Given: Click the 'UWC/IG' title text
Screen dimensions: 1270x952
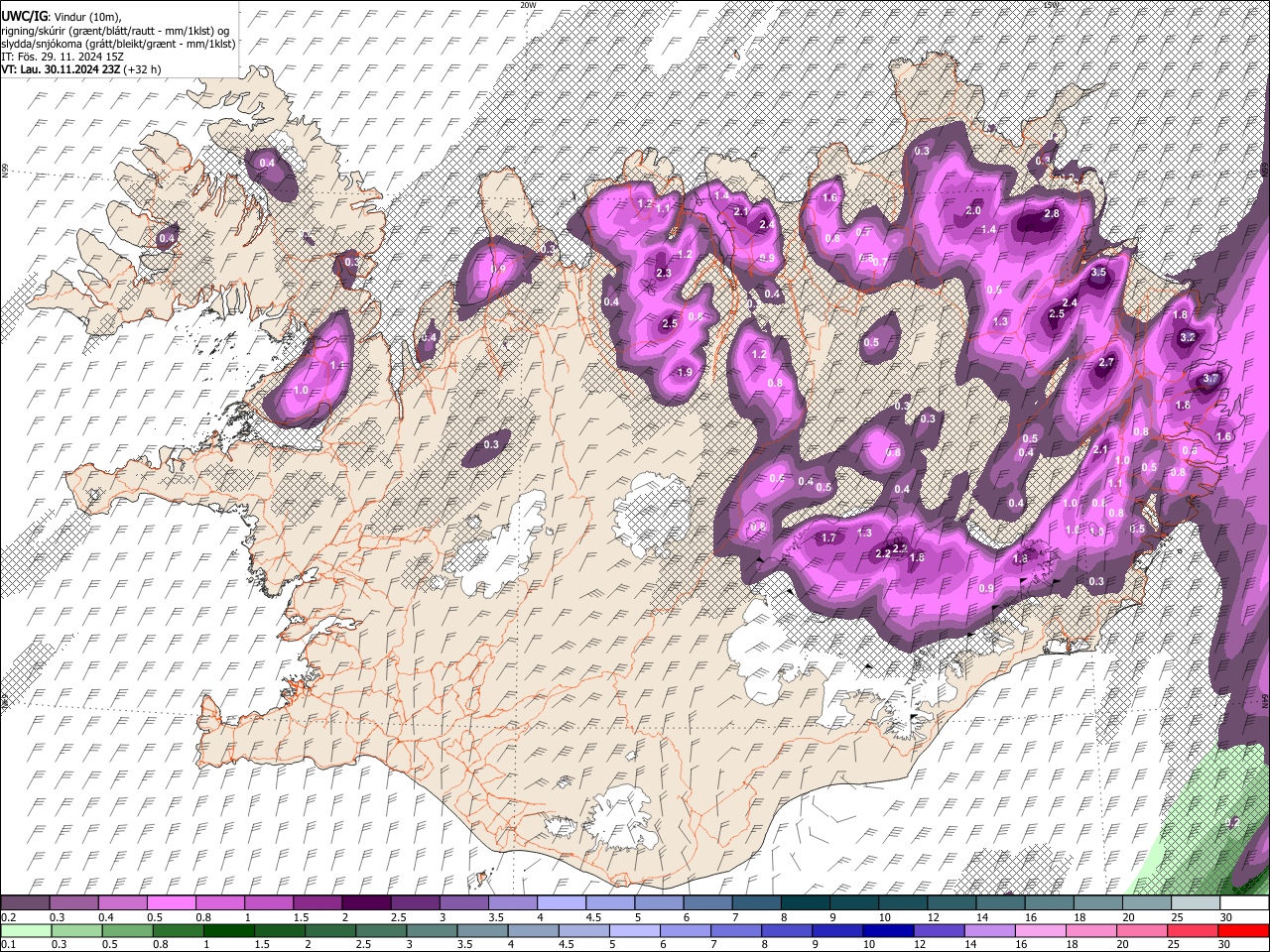Looking at the screenshot, I should 23,17.
